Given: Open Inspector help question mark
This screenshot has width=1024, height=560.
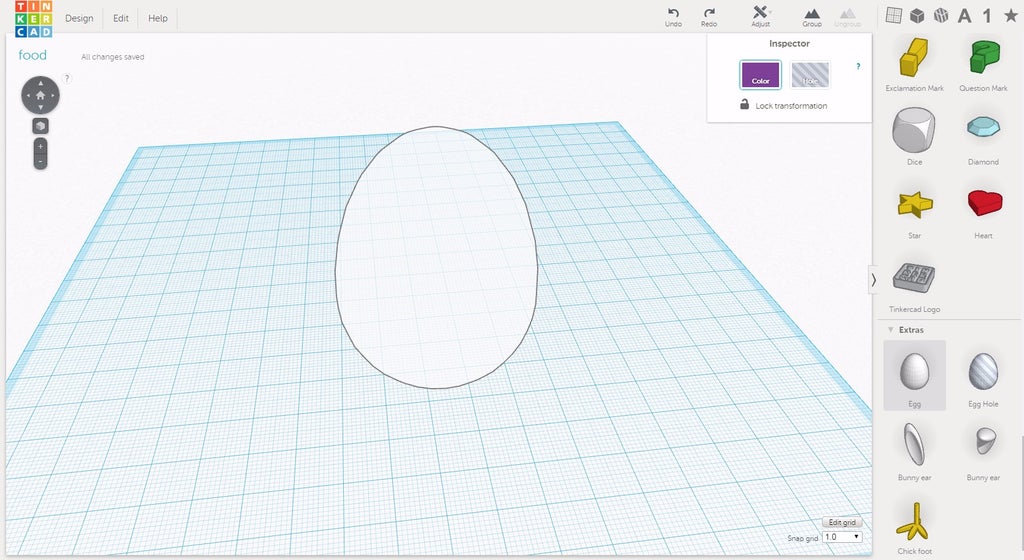Looking at the screenshot, I should 858,66.
